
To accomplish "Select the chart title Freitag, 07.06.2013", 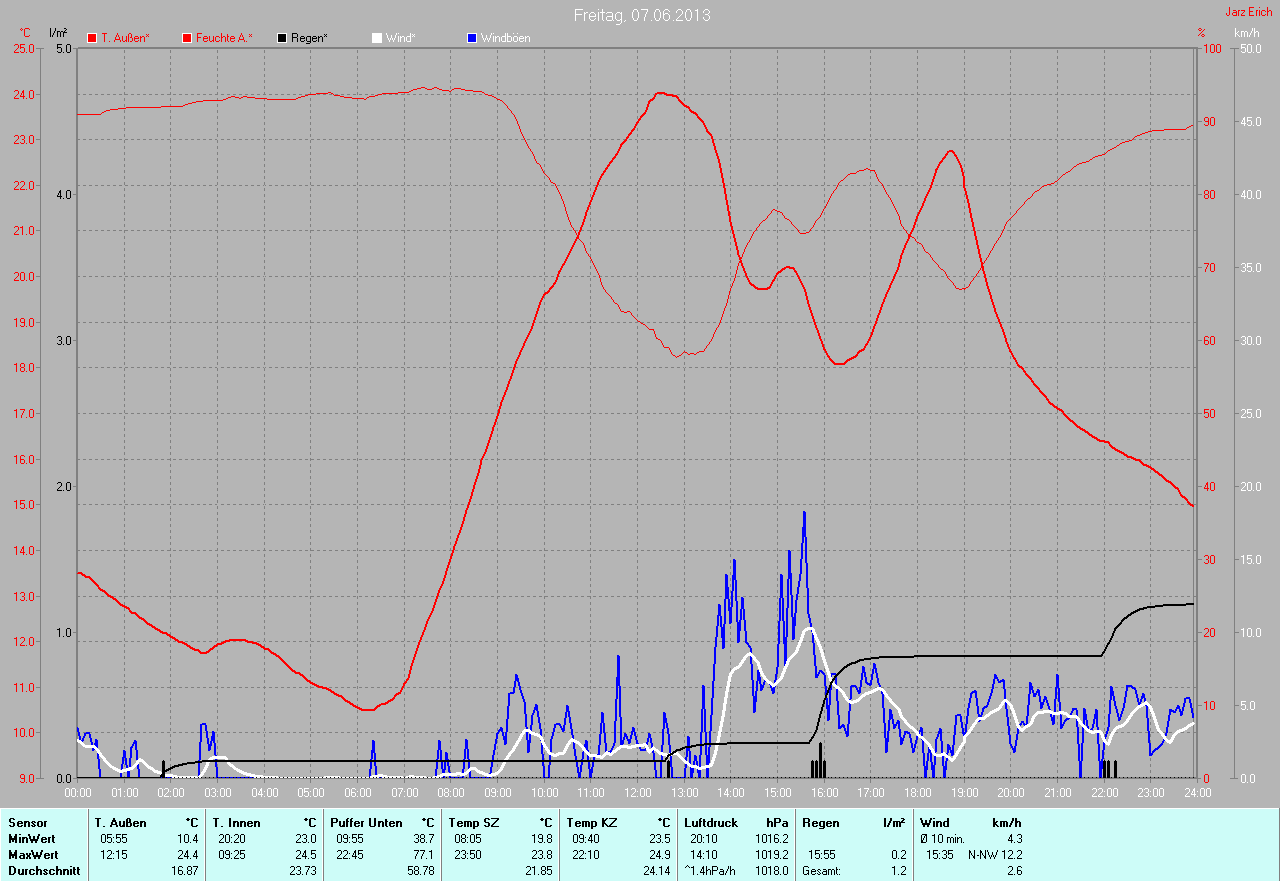I will click(x=642, y=15).
